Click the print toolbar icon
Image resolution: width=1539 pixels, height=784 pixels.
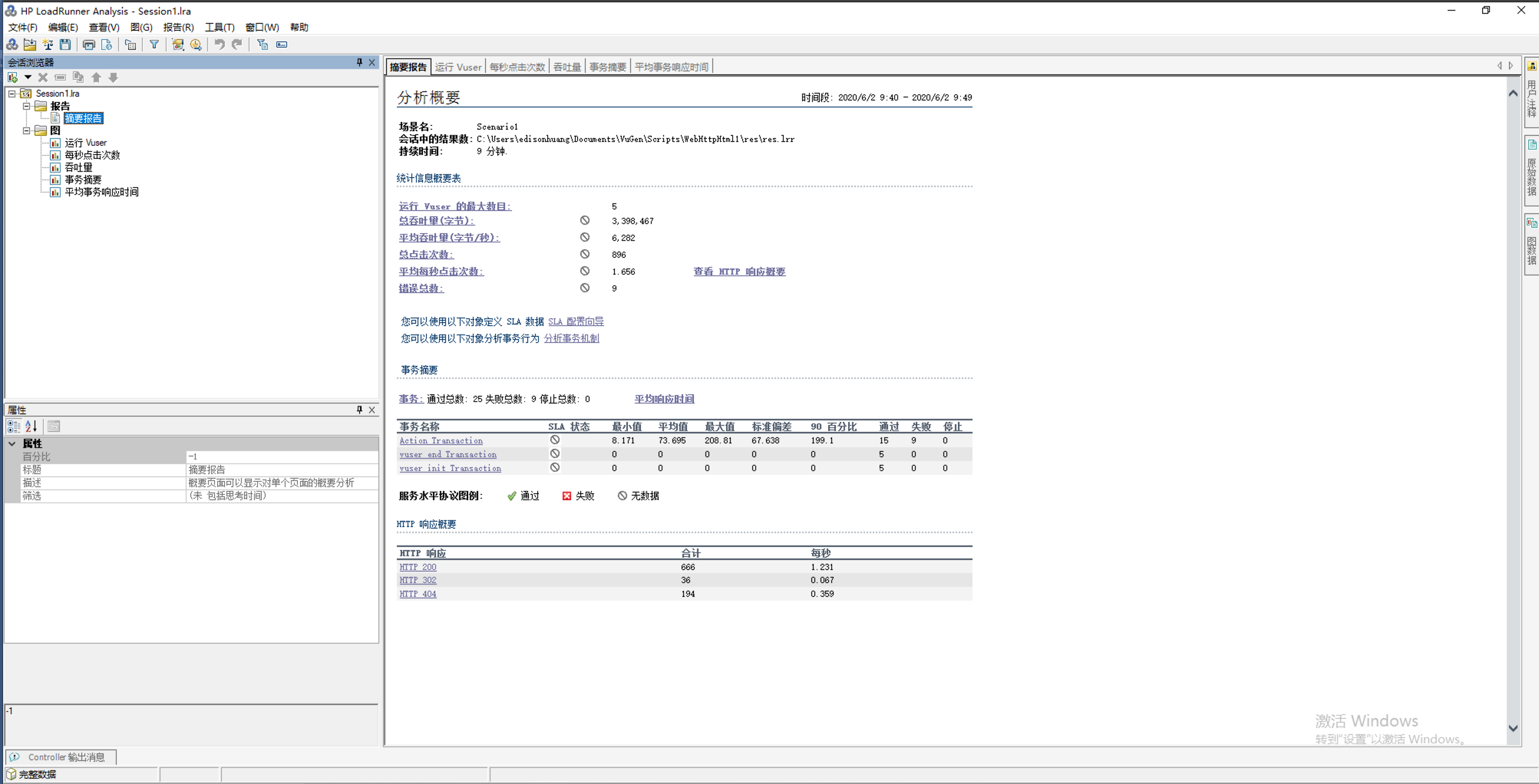[x=89, y=45]
